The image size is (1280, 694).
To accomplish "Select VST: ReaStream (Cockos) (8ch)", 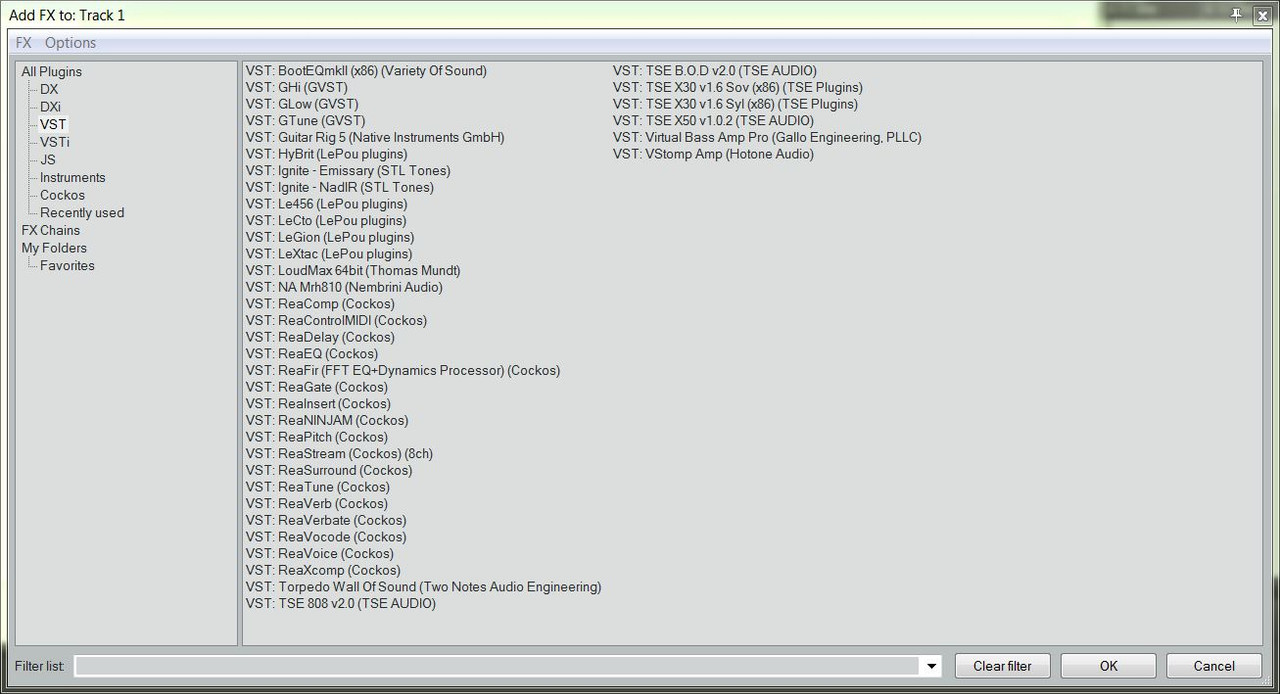I will [339, 454].
